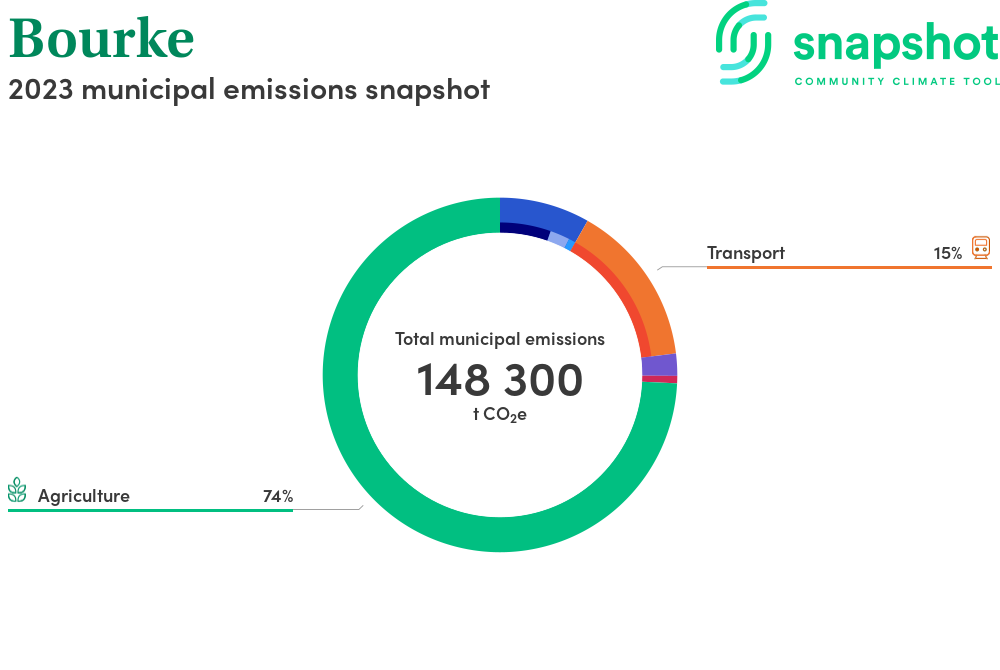Click the orange train Transport icon
Screen dimensions: 1000x670
coord(981,248)
